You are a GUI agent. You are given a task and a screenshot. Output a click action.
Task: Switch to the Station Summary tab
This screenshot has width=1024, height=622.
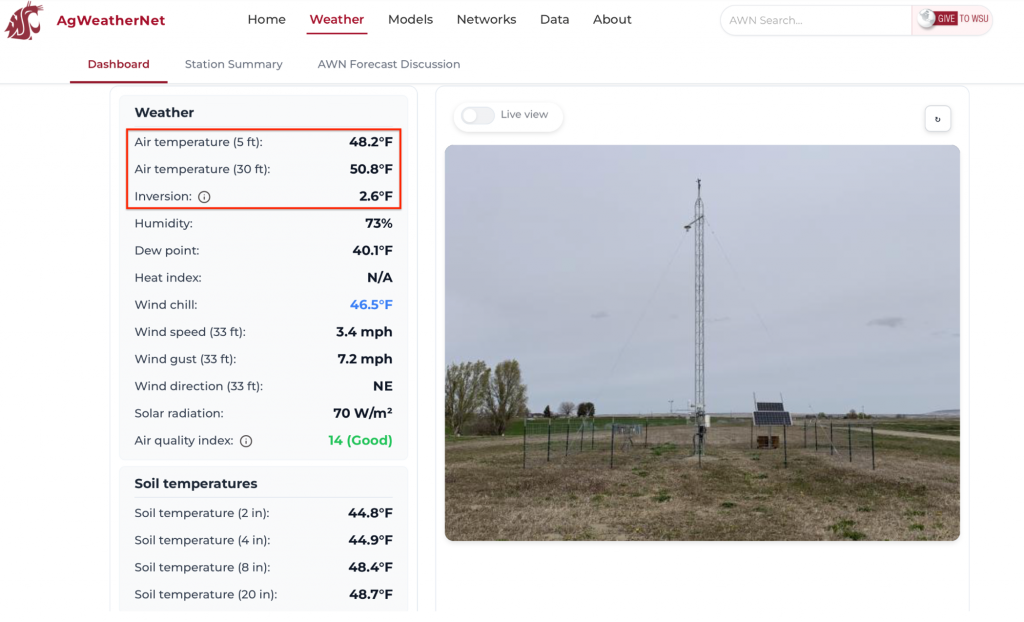(233, 63)
